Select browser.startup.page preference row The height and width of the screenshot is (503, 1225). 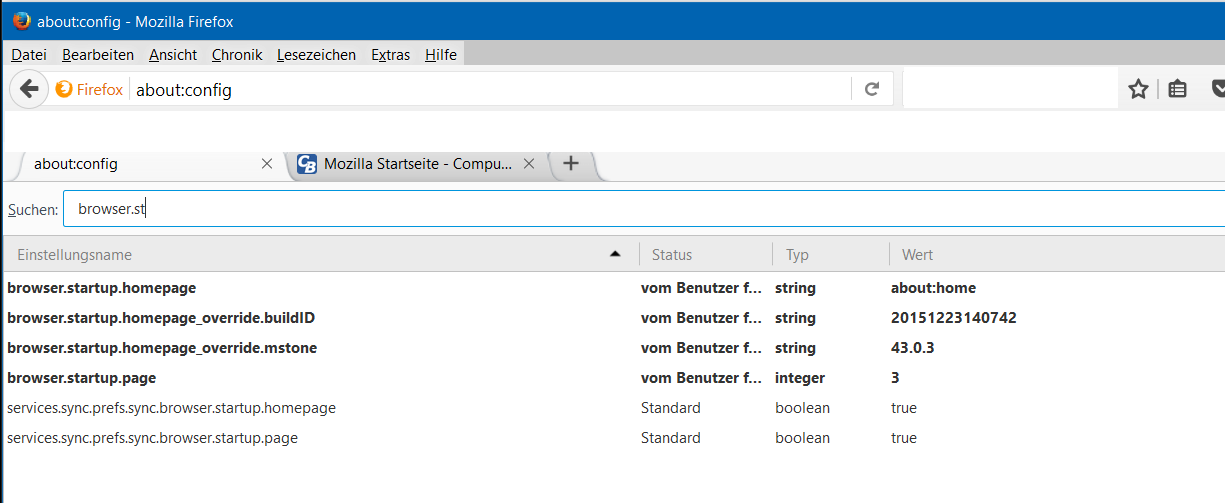pyautogui.click(x=614, y=378)
